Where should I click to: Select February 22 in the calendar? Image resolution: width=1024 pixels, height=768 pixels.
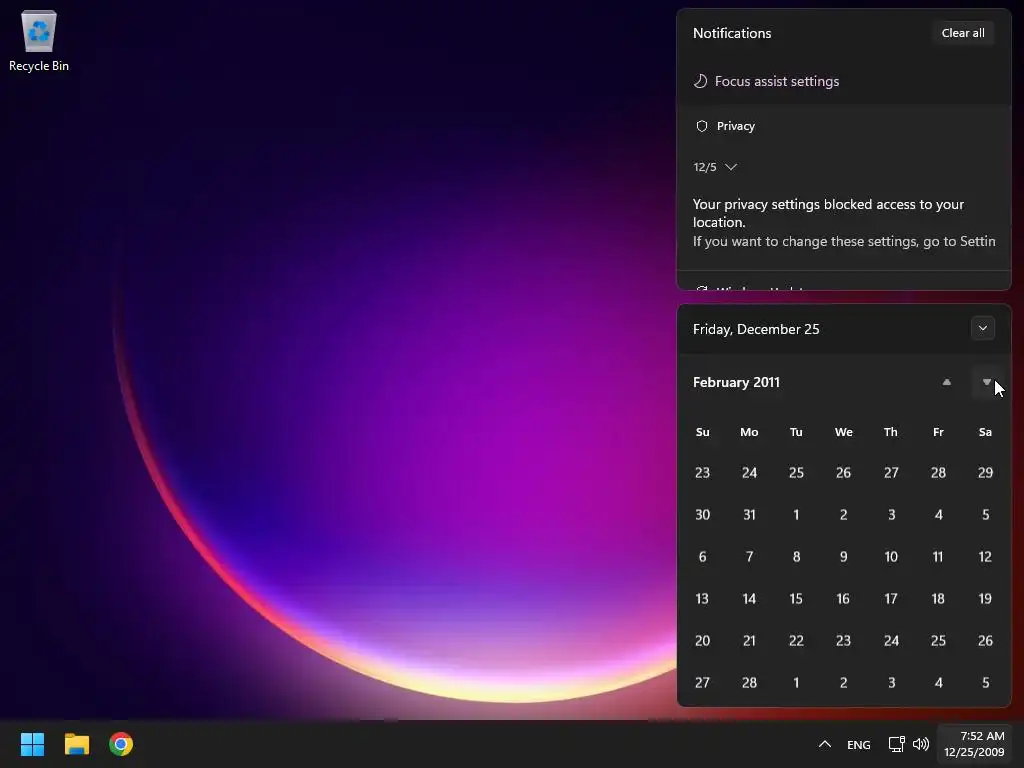point(796,641)
